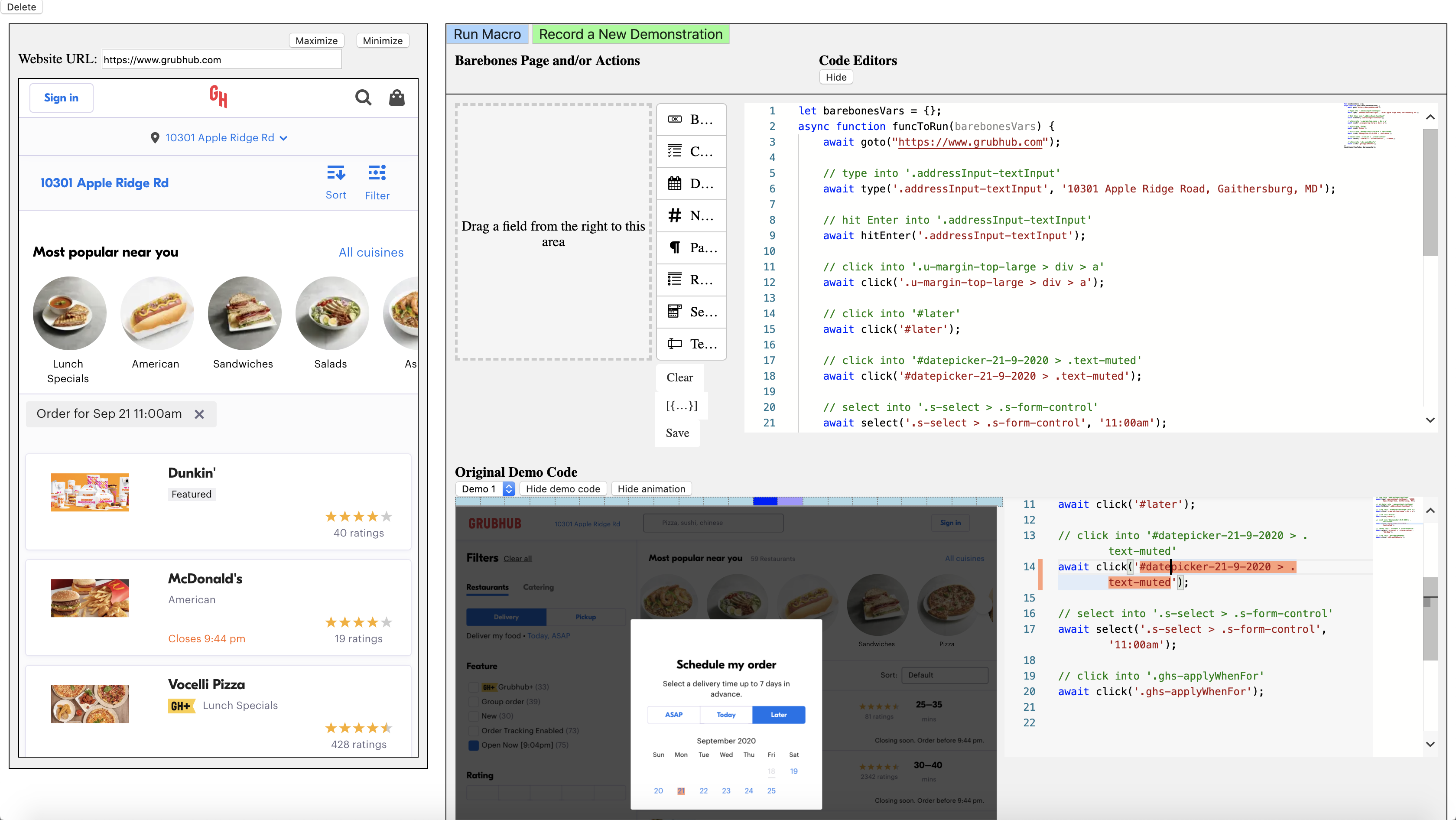Click the McDonald's restaurant photo
The width and height of the screenshot is (1456, 820).
click(x=90, y=598)
